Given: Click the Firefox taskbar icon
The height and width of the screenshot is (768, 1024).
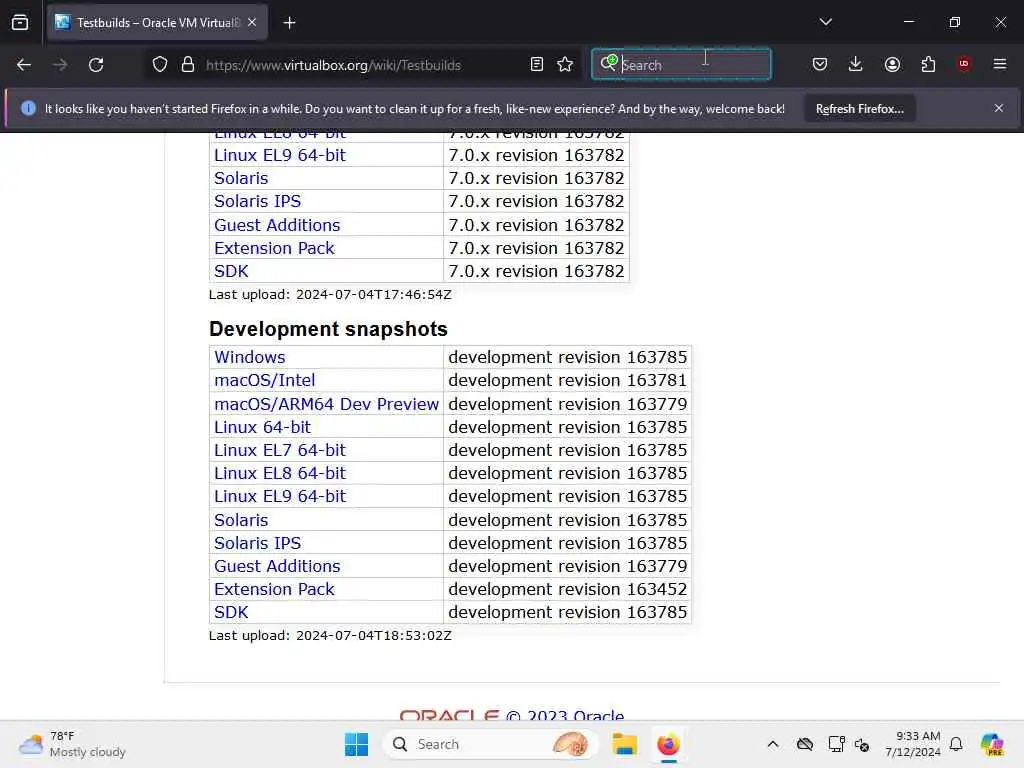Looking at the screenshot, I should [x=668, y=744].
